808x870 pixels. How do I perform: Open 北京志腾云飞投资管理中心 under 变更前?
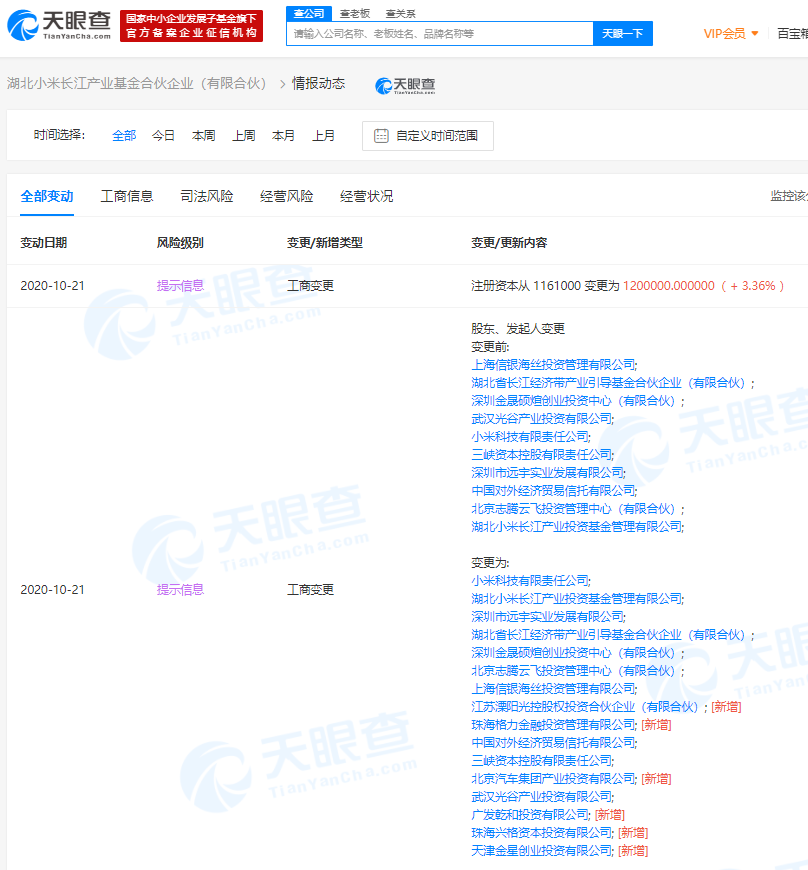coord(573,509)
